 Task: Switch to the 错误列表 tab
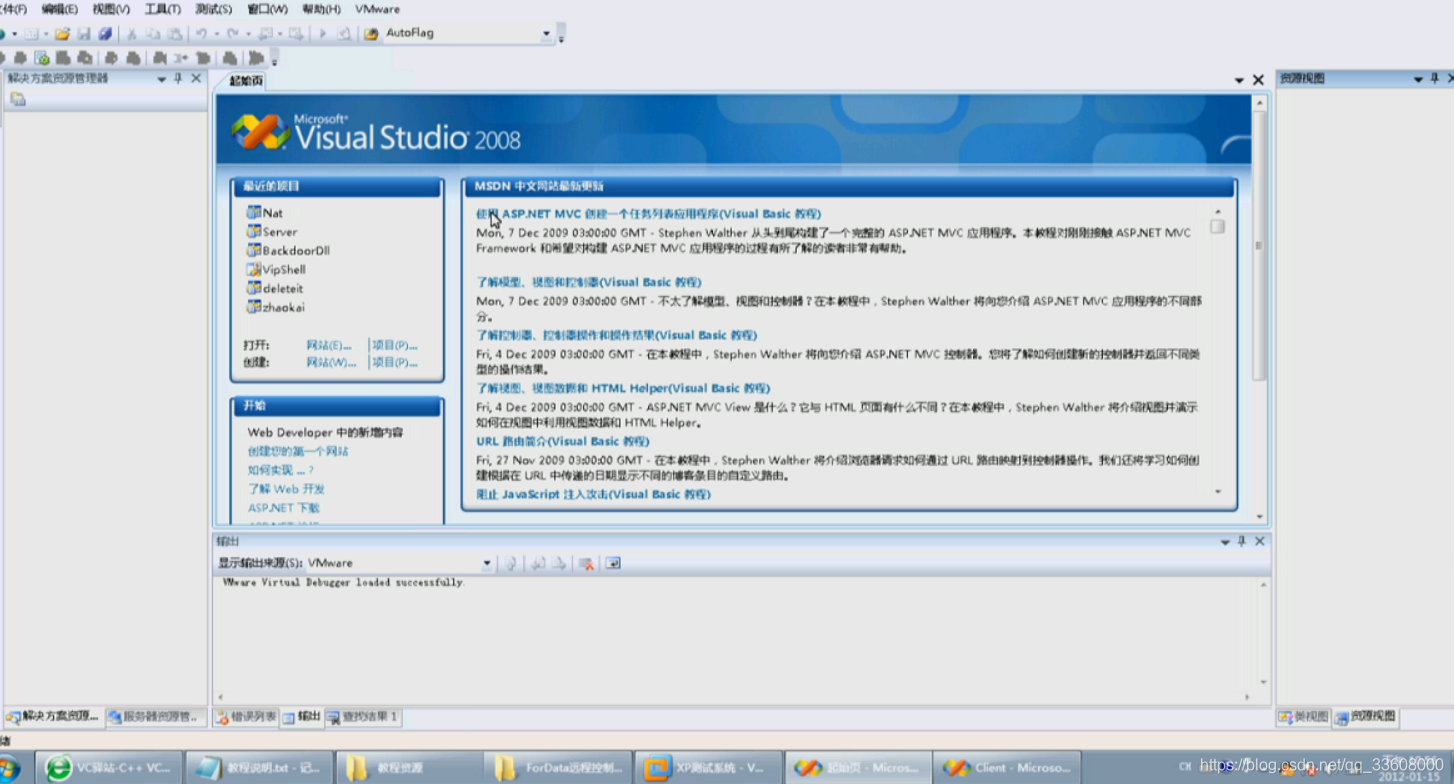pyautogui.click(x=246, y=717)
